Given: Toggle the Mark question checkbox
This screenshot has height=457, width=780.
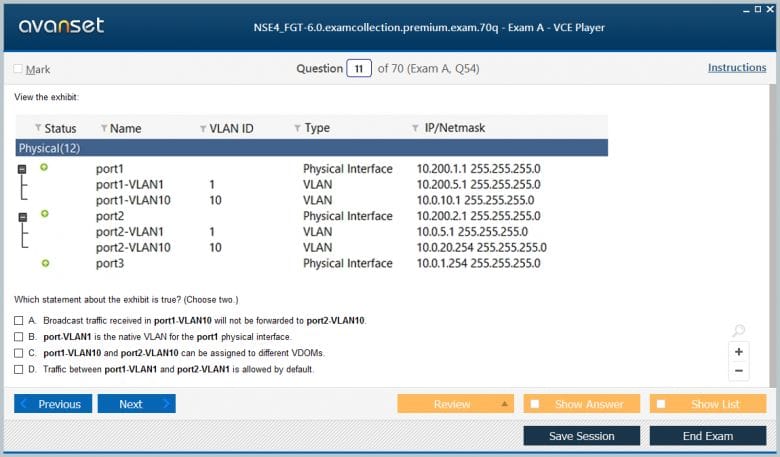Looking at the screenshot, I should tap(18, 69).
